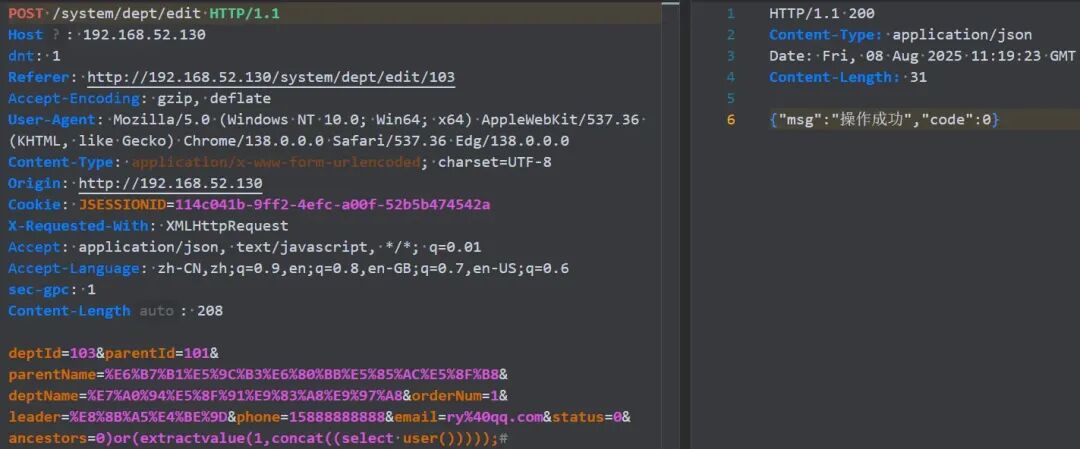Click Content-Type header in the request
Screen dimensions: 1080x449
59,163
